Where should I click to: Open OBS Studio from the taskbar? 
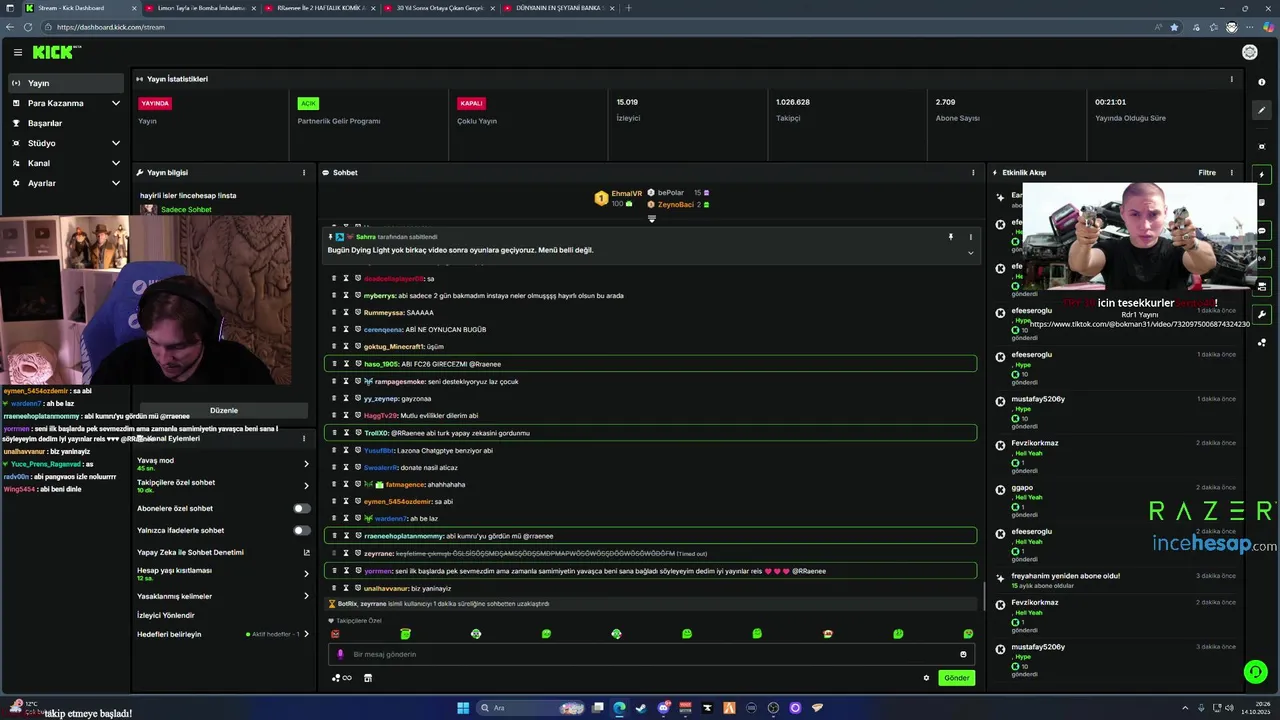pyautogui.click(x=773, y=708)
